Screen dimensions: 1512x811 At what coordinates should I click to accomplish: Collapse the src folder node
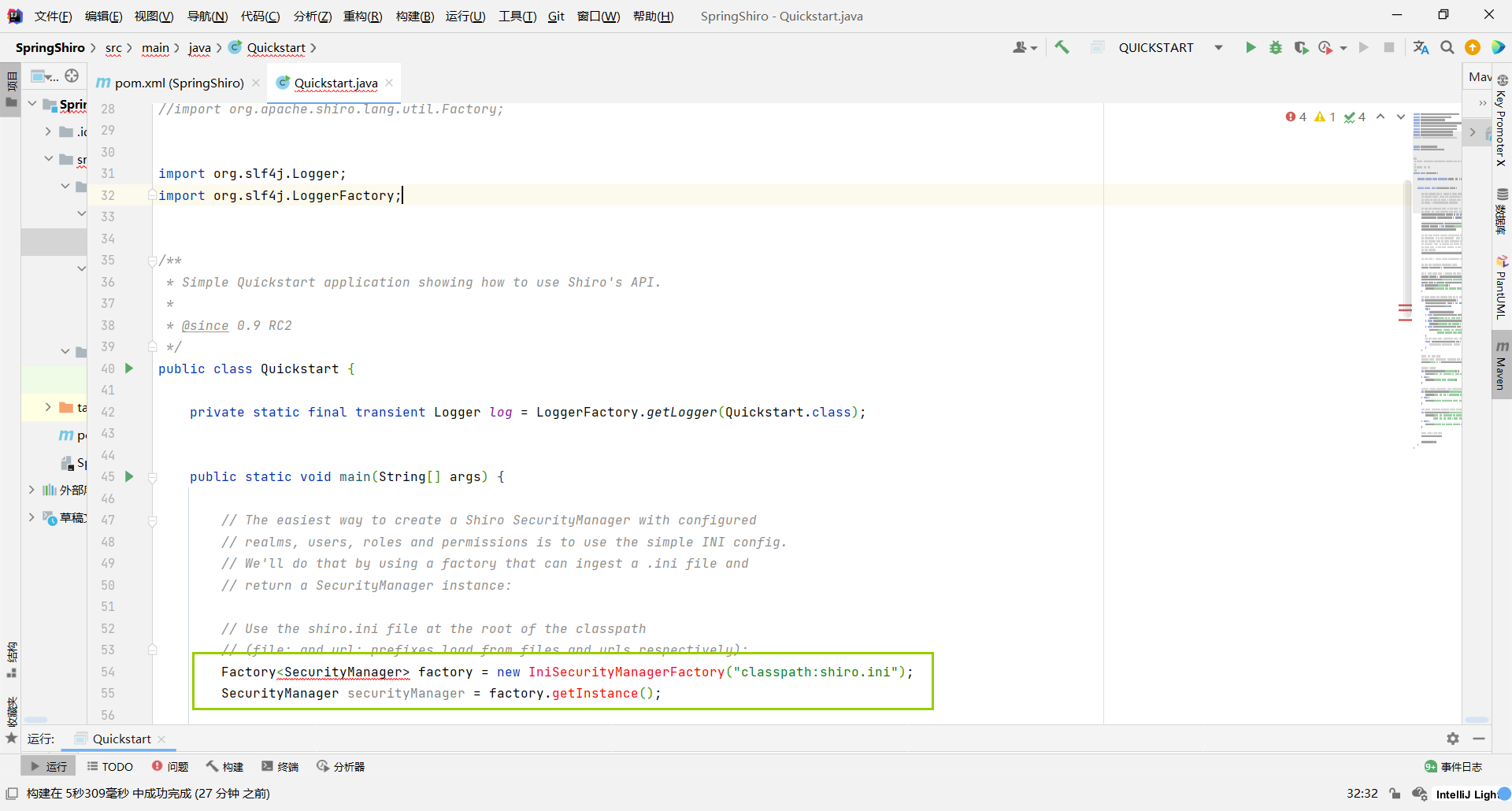point(48,159)
